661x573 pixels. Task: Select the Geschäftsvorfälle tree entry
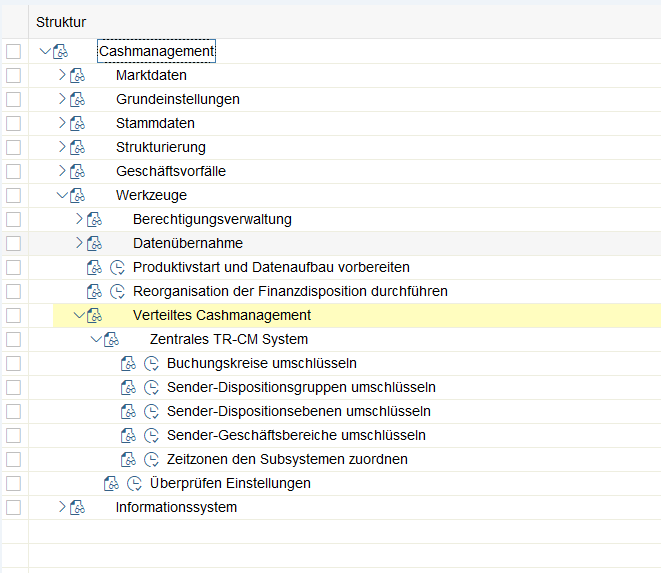pos(170,171)
